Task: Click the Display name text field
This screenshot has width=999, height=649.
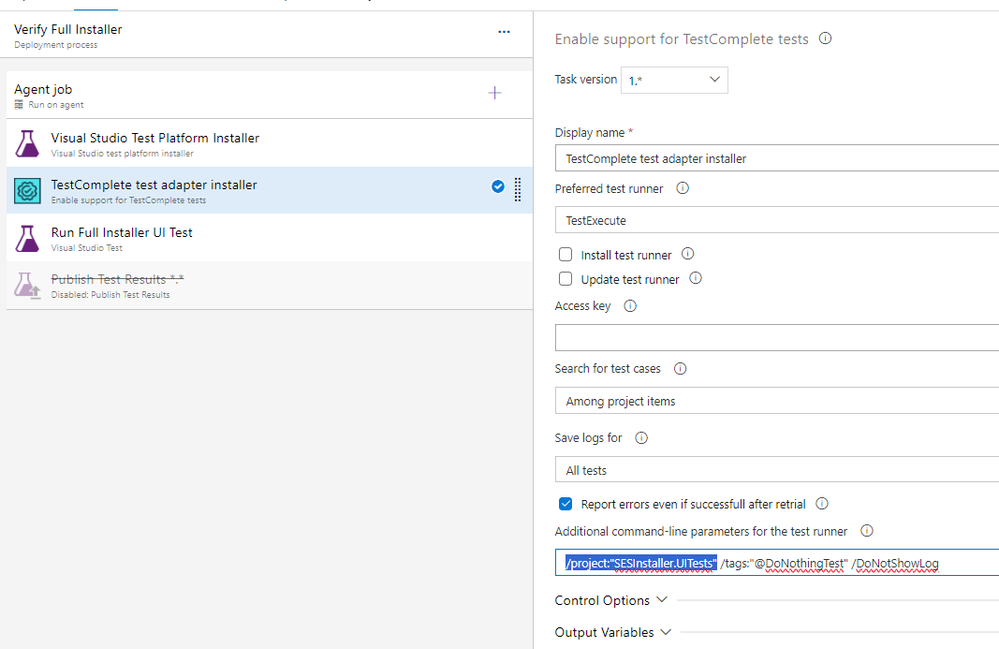Action: coord(776,158)
